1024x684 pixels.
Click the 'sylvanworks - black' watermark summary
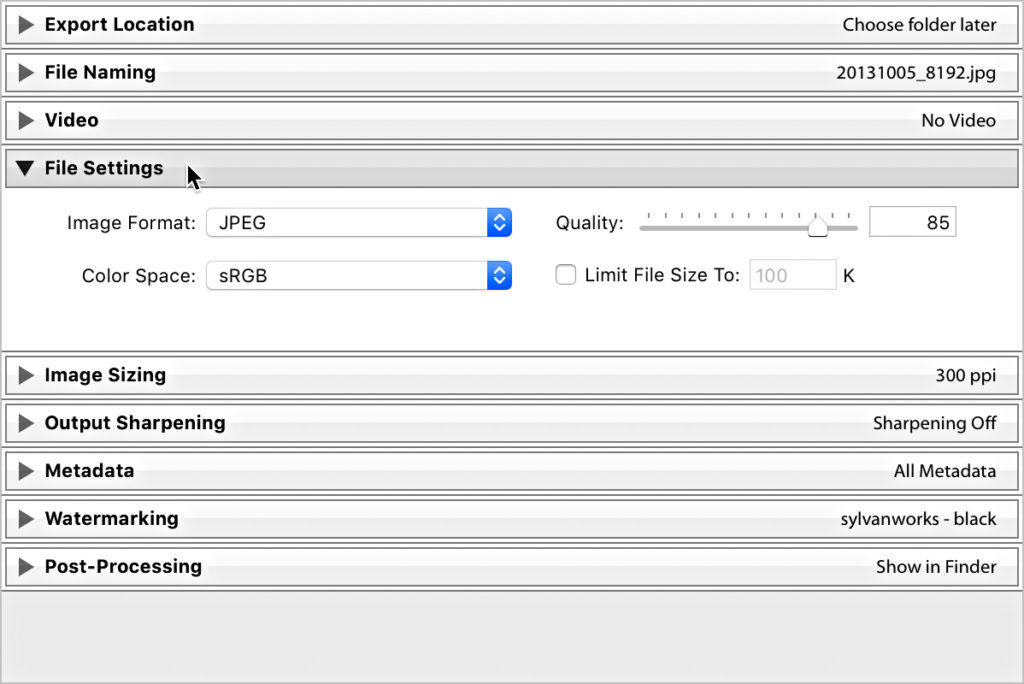point(918,519)
